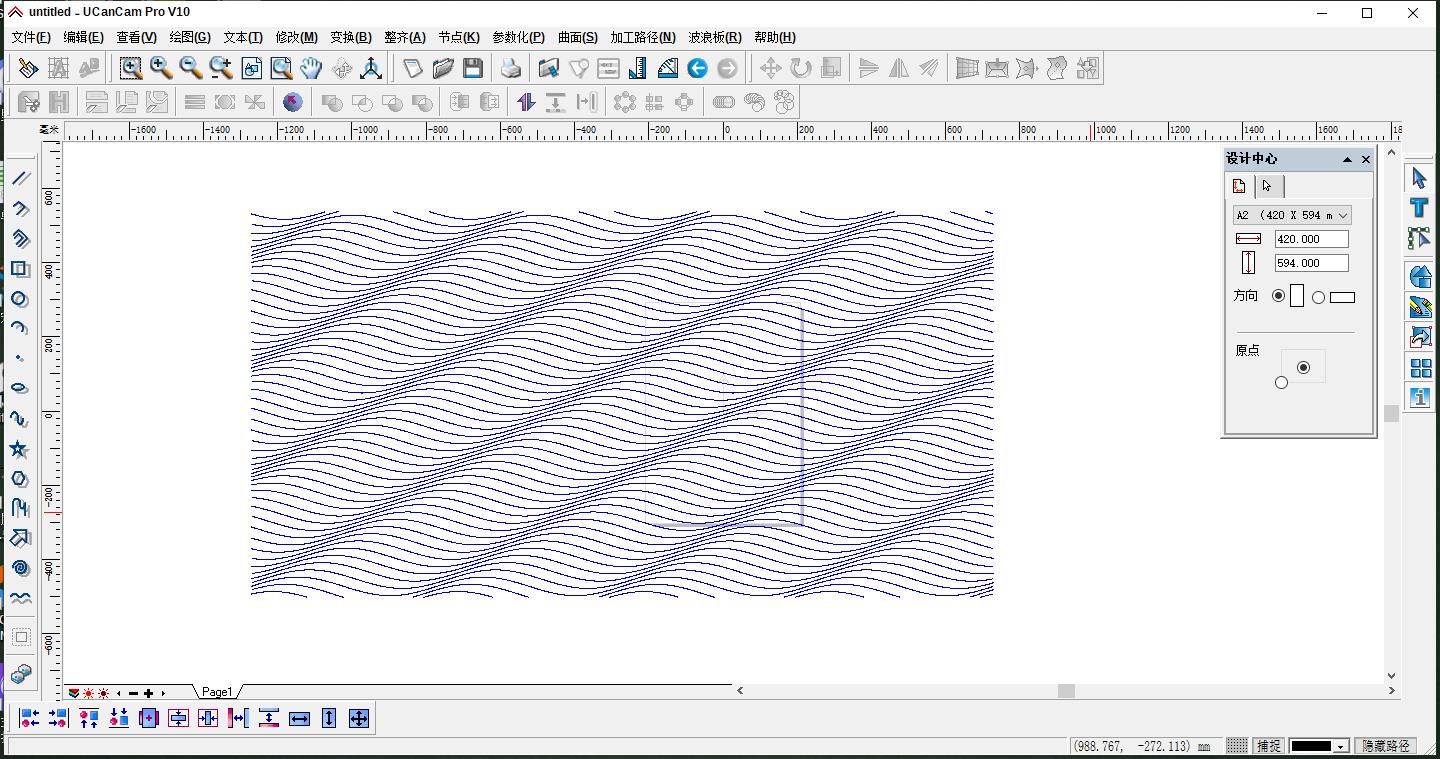1440x759 pixels.
Task: Select the wave line tool in left toolbar
Action: point(20,598)
